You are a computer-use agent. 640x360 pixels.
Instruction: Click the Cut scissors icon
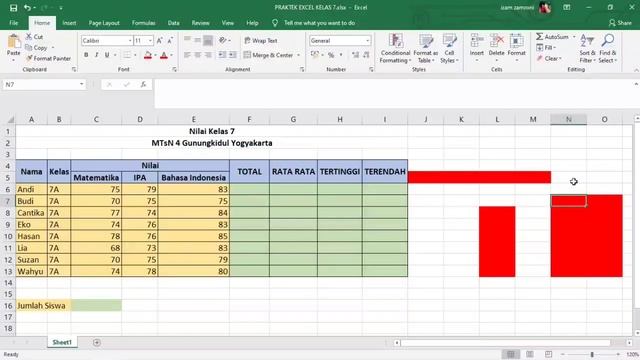[29, 37]
